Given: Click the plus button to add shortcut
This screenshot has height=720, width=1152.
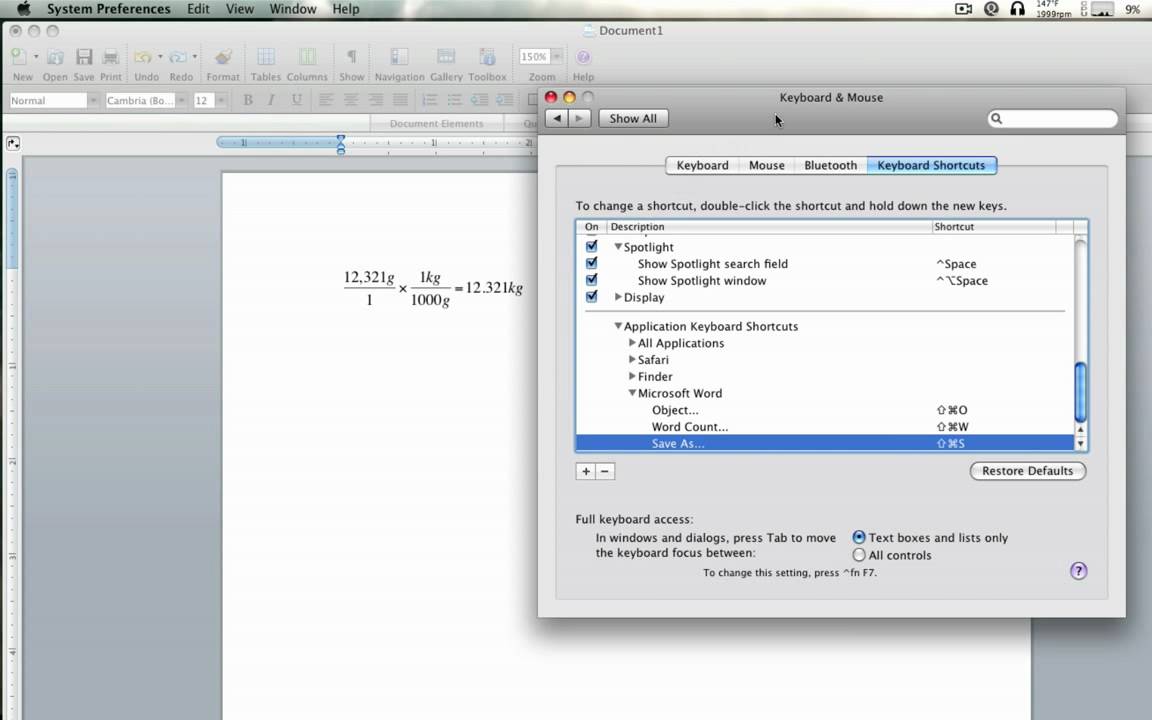Looking at the screenshot, I should click(x=586, y=471).
